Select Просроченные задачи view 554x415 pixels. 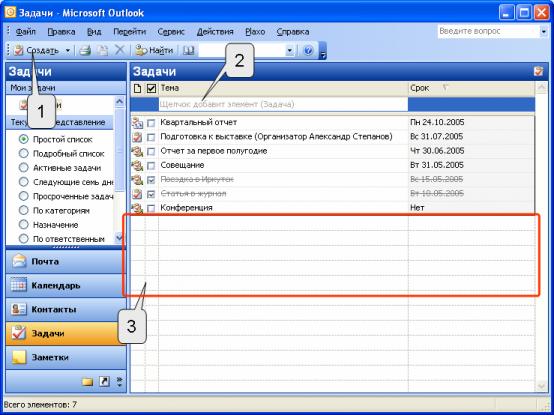coord(23,196)
